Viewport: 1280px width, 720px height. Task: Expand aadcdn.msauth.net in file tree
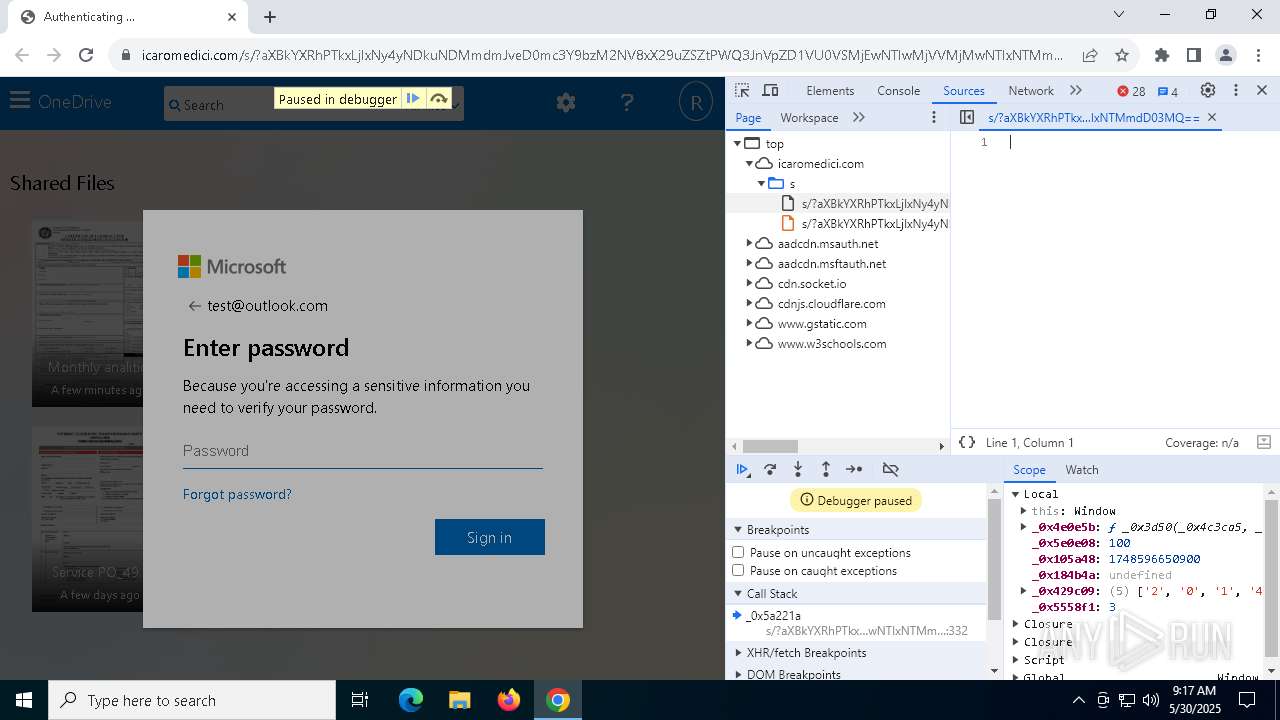[749, 243]
